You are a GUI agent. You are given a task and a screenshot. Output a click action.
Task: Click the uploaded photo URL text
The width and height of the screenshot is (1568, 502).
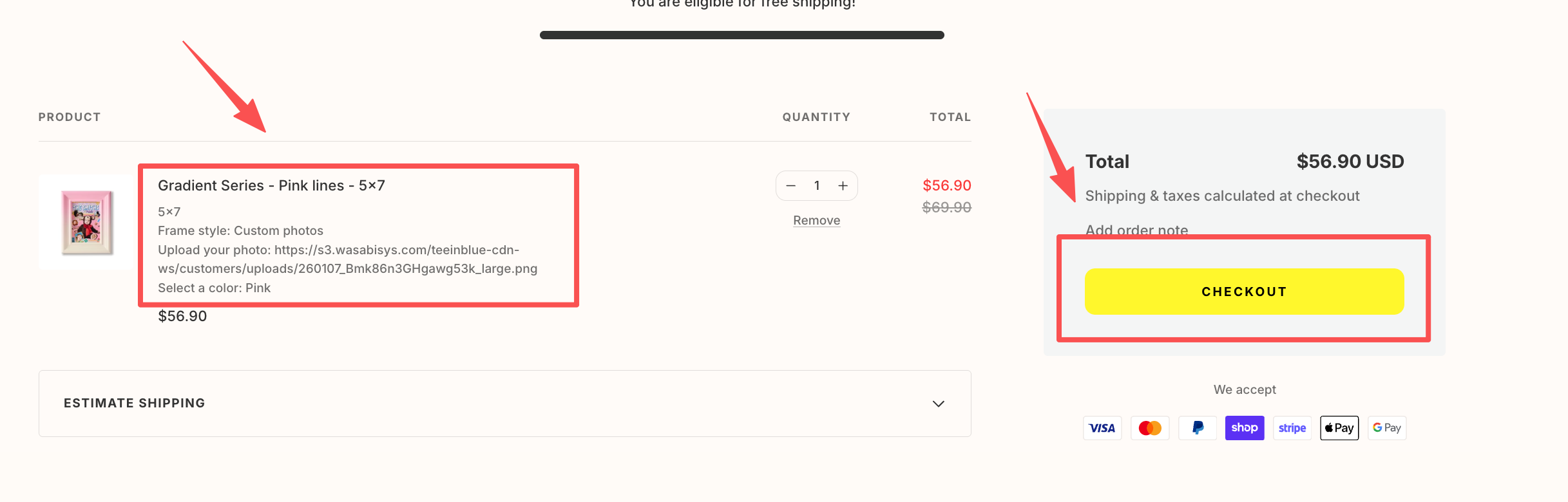(347, 259)
